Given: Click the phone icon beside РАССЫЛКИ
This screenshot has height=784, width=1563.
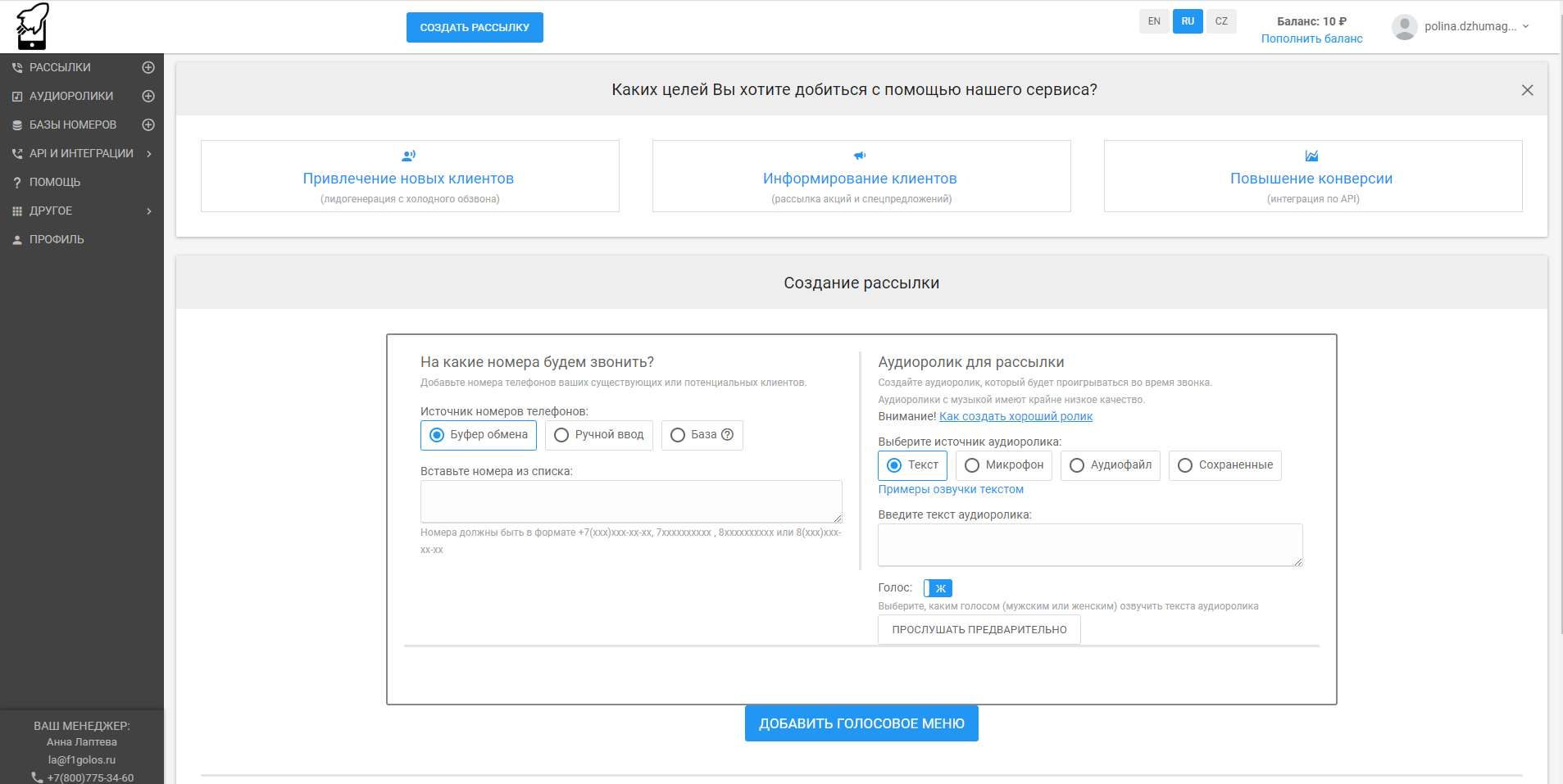Looking at the screenshot, I should pos(17,68).
